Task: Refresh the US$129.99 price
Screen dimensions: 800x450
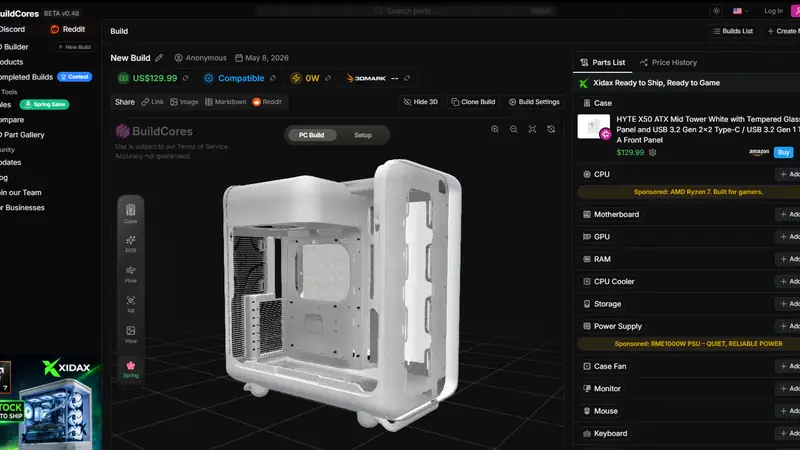Action: coord(186,78)
